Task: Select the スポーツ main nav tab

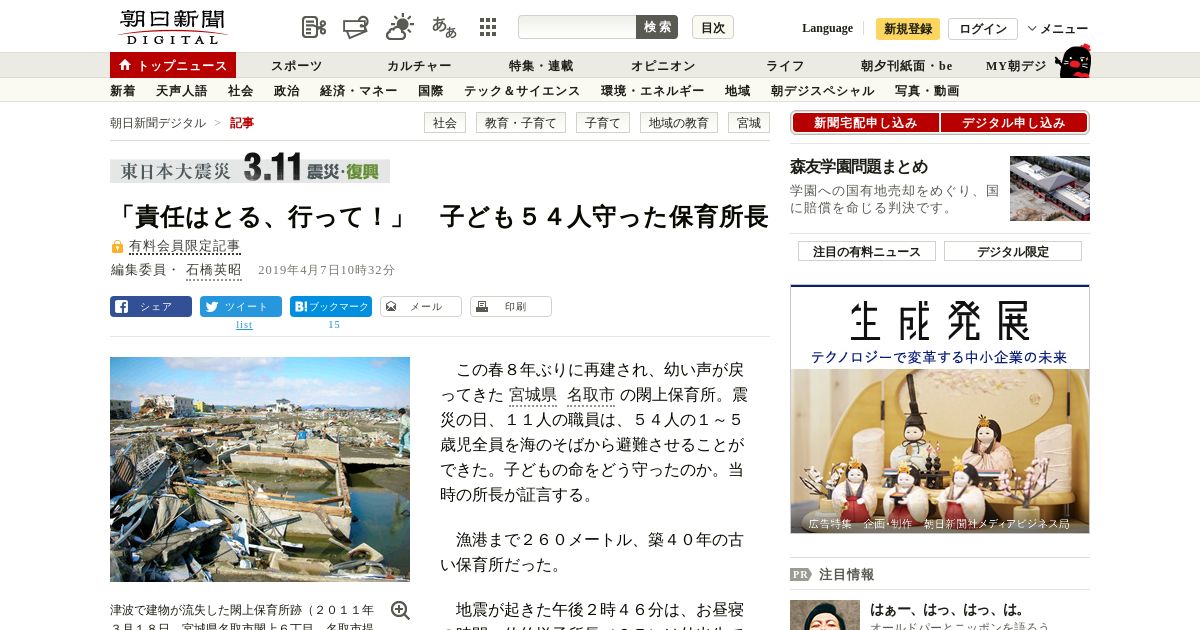Action: tap(296, 66)
